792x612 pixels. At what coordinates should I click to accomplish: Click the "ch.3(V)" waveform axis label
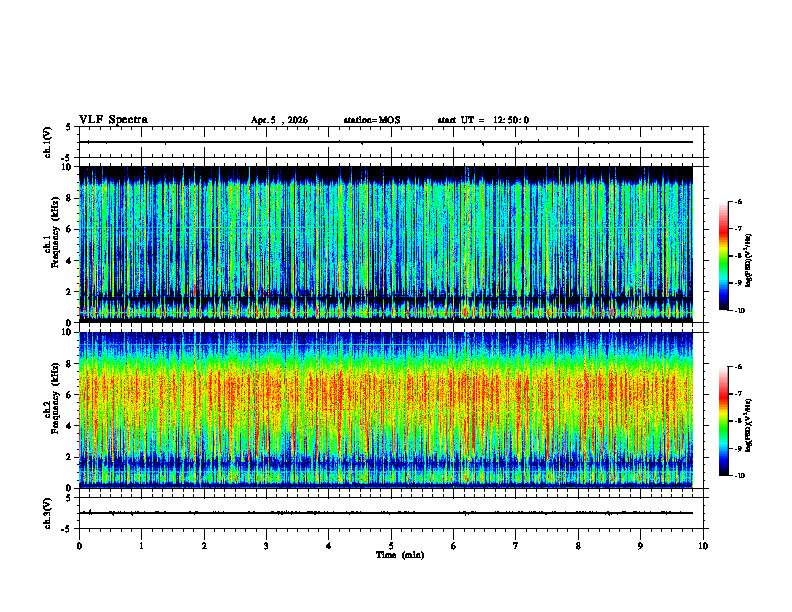click(48, 513)
